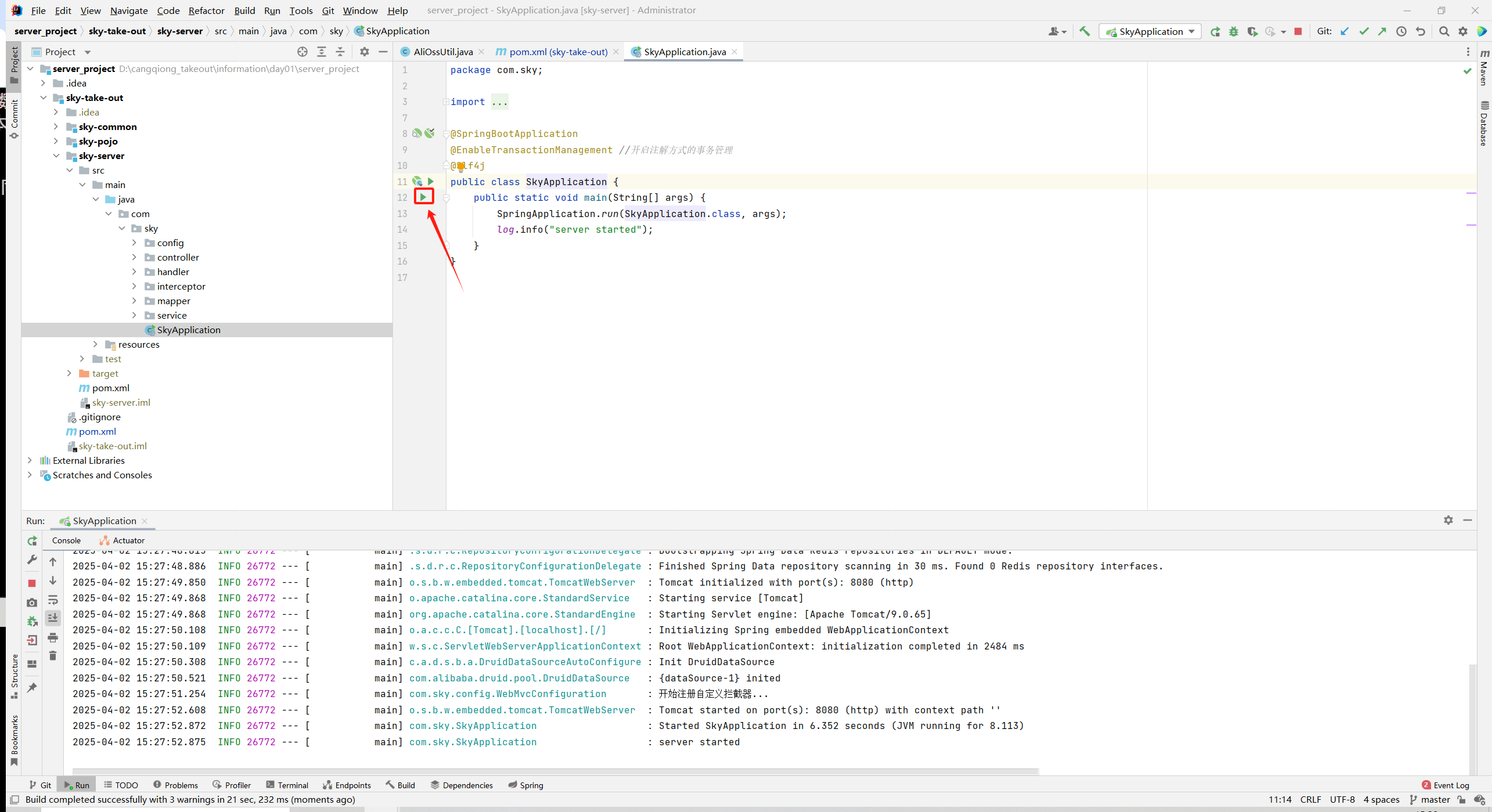Viewport: 1492px width, 812px height.
Task: Open the SkyAppApplication run configuration dropdown
Action: point(1151,31)
